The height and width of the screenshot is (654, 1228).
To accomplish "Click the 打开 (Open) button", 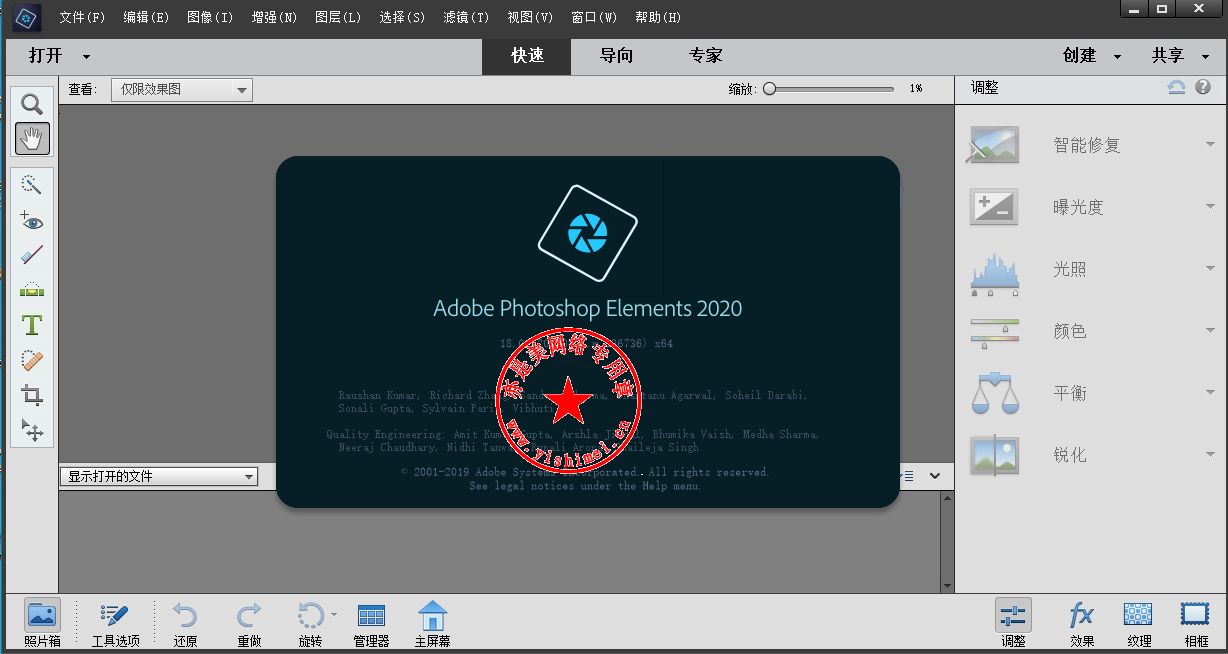I will [x=45, y=56].
